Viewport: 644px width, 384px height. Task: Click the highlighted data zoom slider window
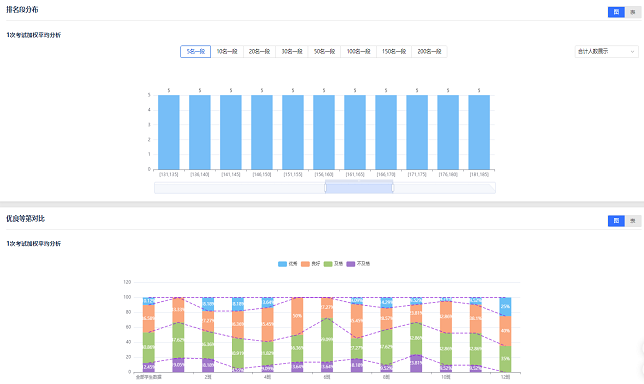(x=359, y=188)
